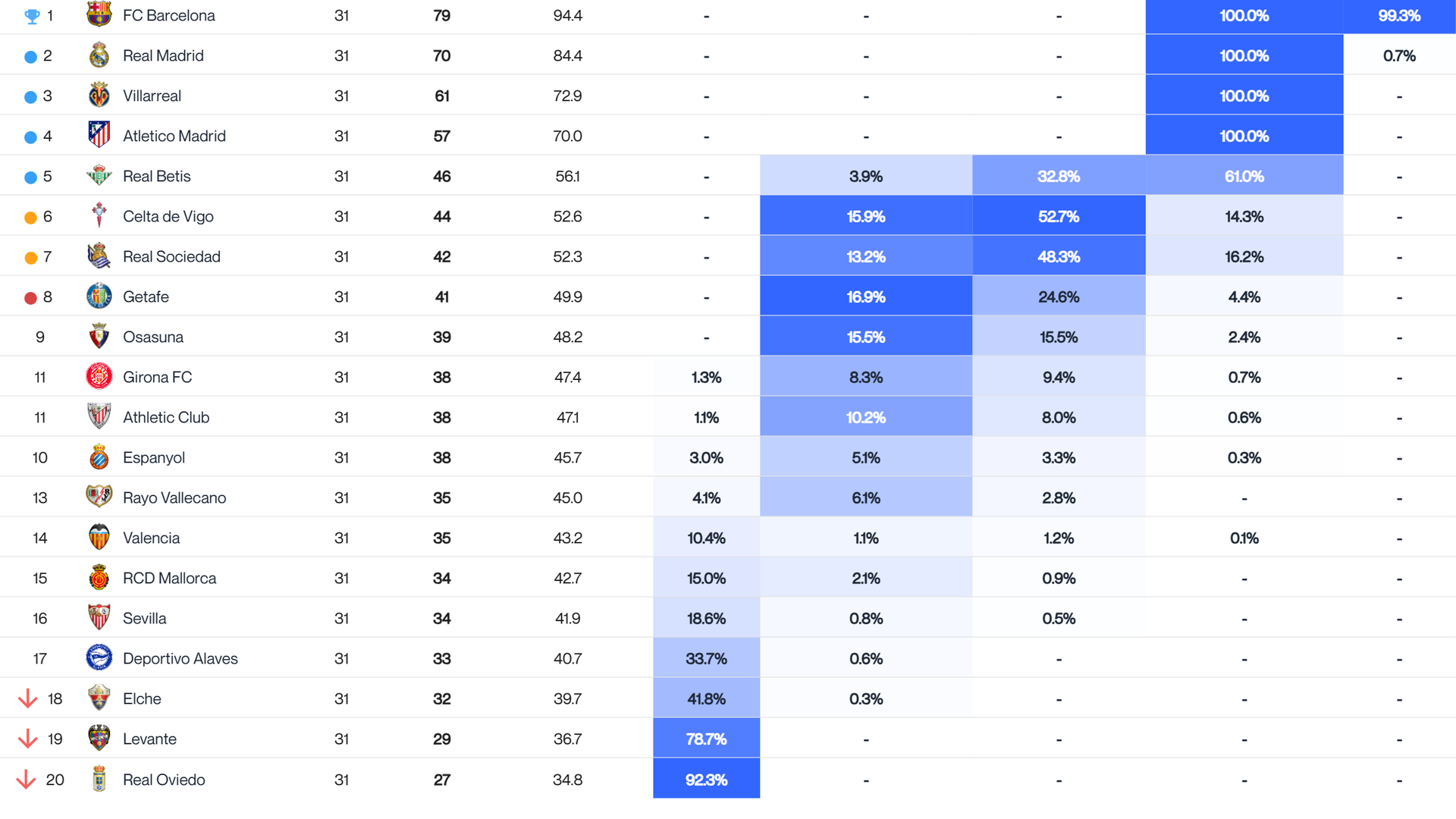1456x819 pixels.
Task: Click the red relegation arrow beside Elche
Action: pos(28,698)
